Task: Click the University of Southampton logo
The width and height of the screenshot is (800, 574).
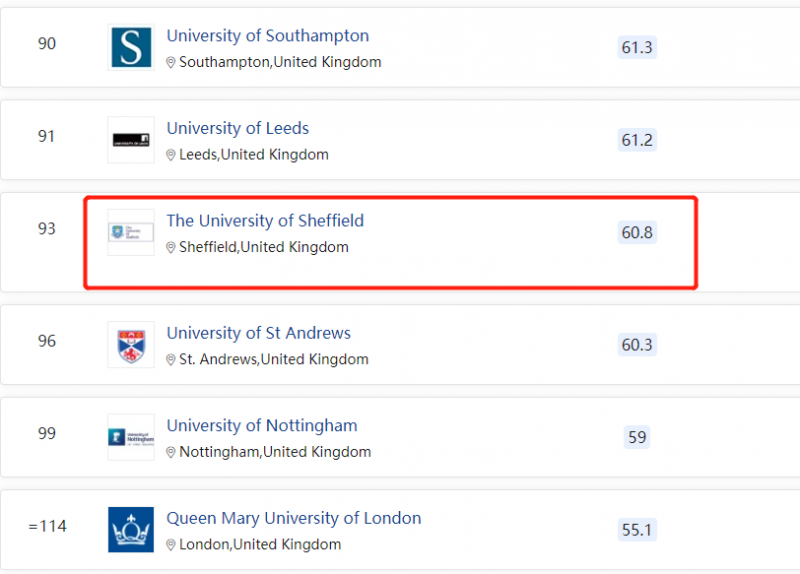Action: point(131,47)
